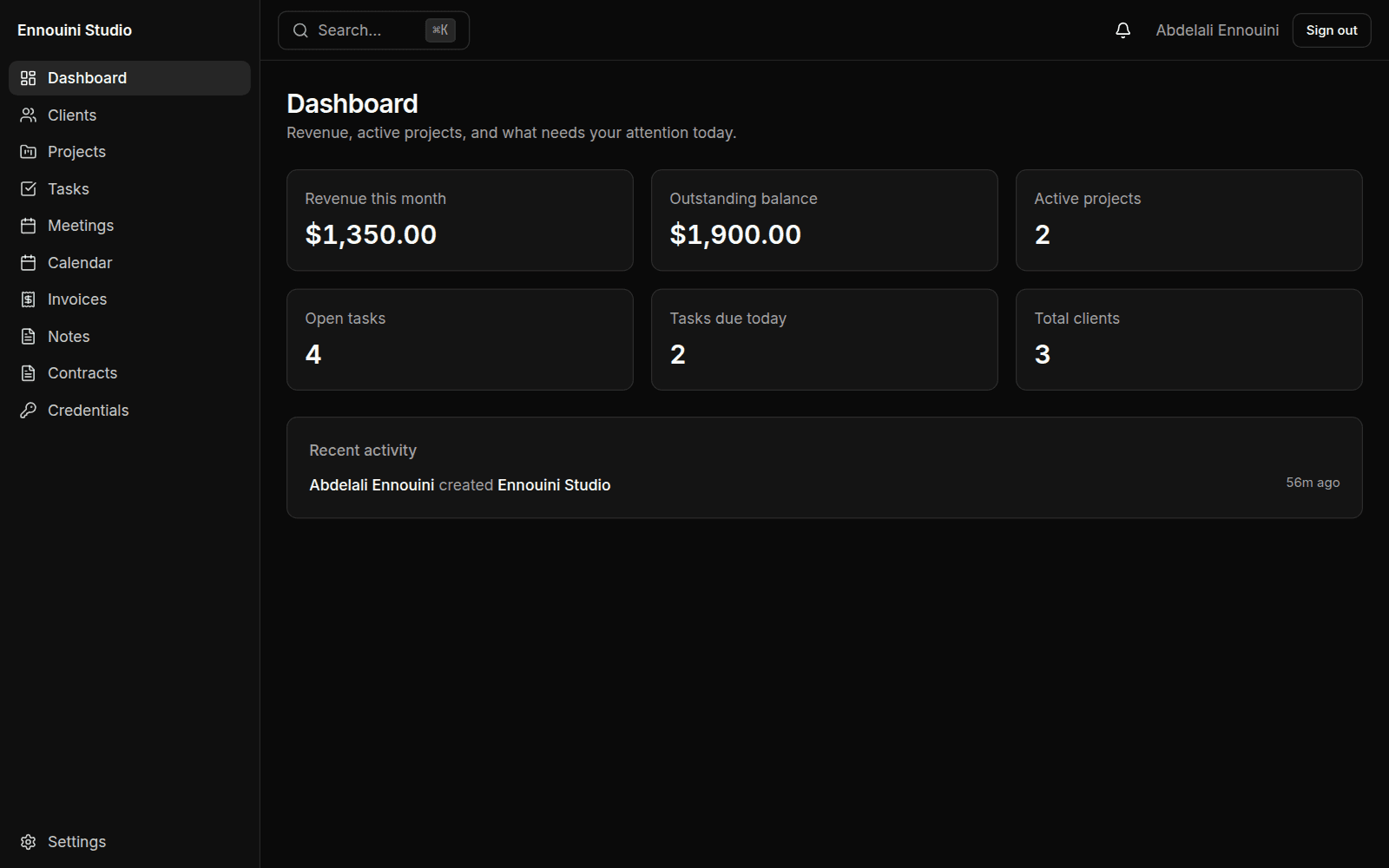The height and width of the screenshot is (868, 1389).
Task: Open the Credentials label in sidebar
Action: click(88, 411)
